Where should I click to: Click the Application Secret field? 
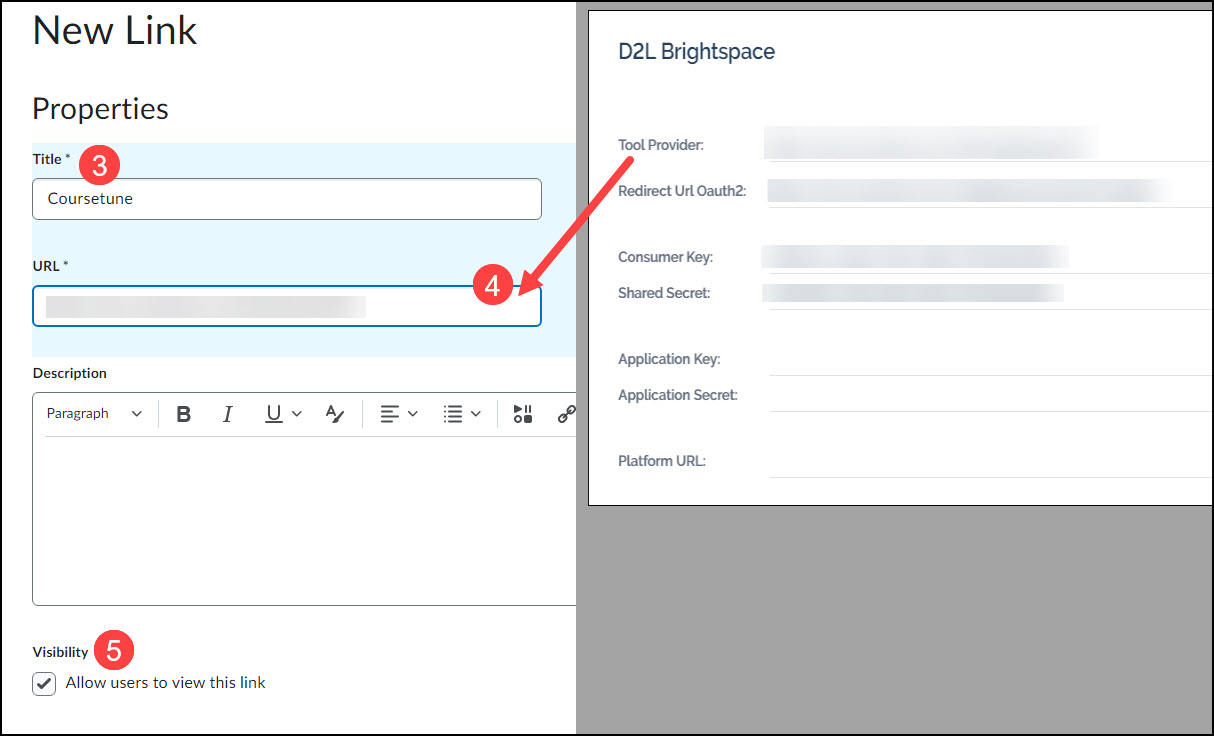click(990, 394)
